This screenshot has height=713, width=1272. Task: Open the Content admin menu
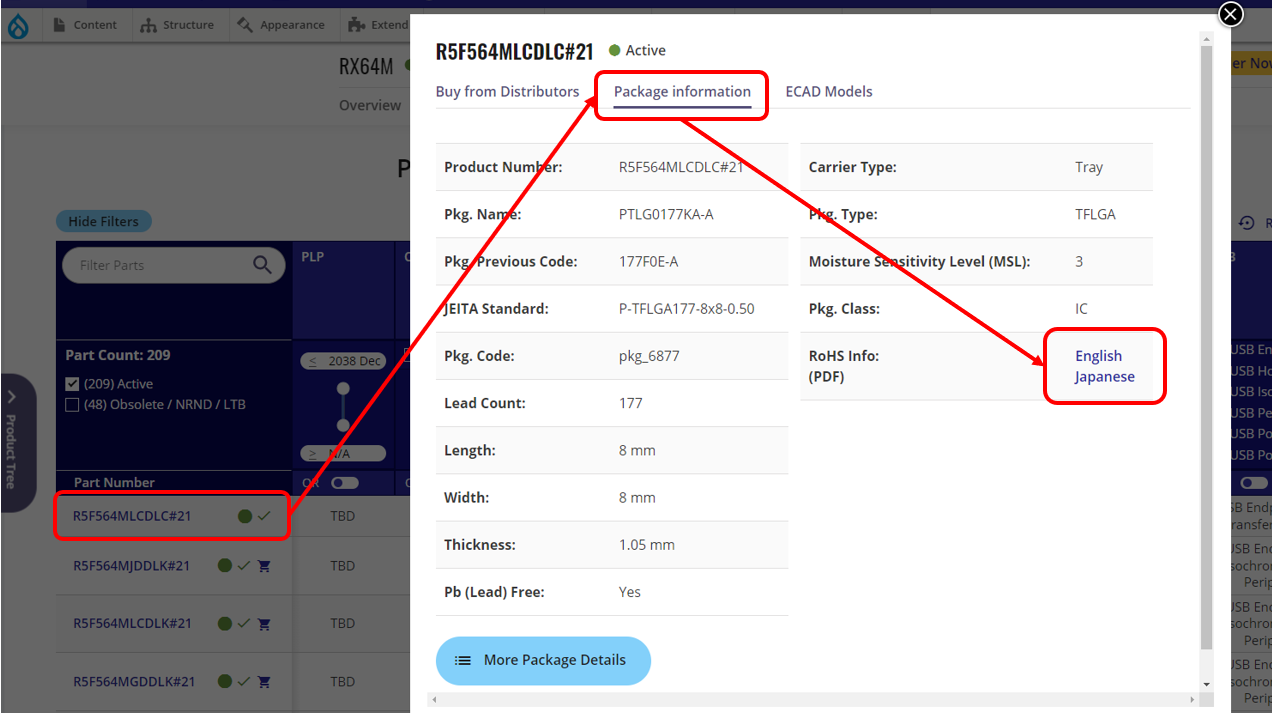pyautogui.click(x=84, y=25)
